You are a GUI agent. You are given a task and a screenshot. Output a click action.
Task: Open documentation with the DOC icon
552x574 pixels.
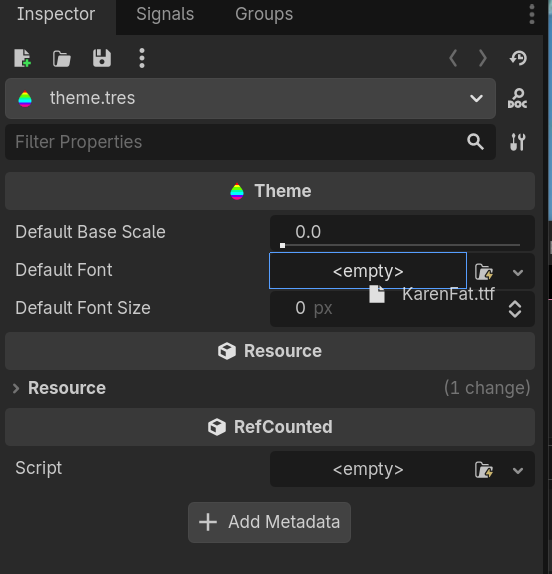coord(517,98)
